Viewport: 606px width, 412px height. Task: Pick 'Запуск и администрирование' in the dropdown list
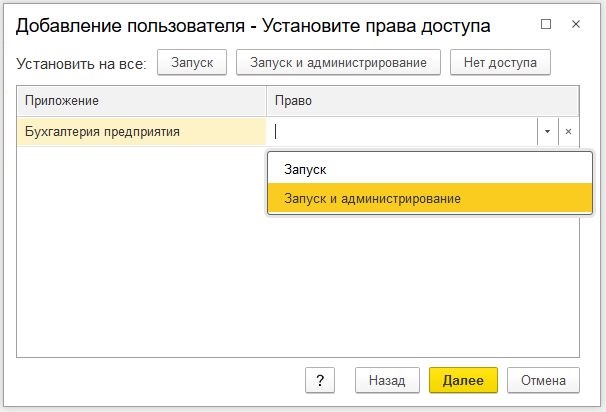click(372, 198)
